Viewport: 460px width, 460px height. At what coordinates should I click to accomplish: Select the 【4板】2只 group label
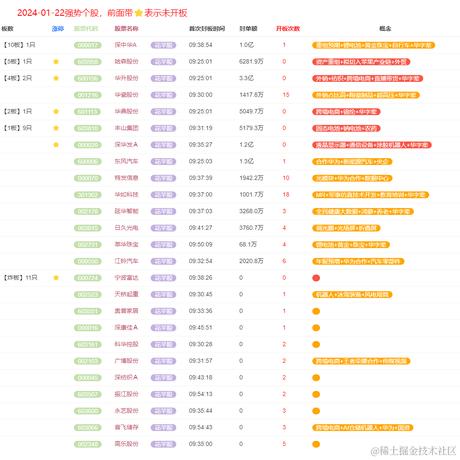click(x=17, y=78)
